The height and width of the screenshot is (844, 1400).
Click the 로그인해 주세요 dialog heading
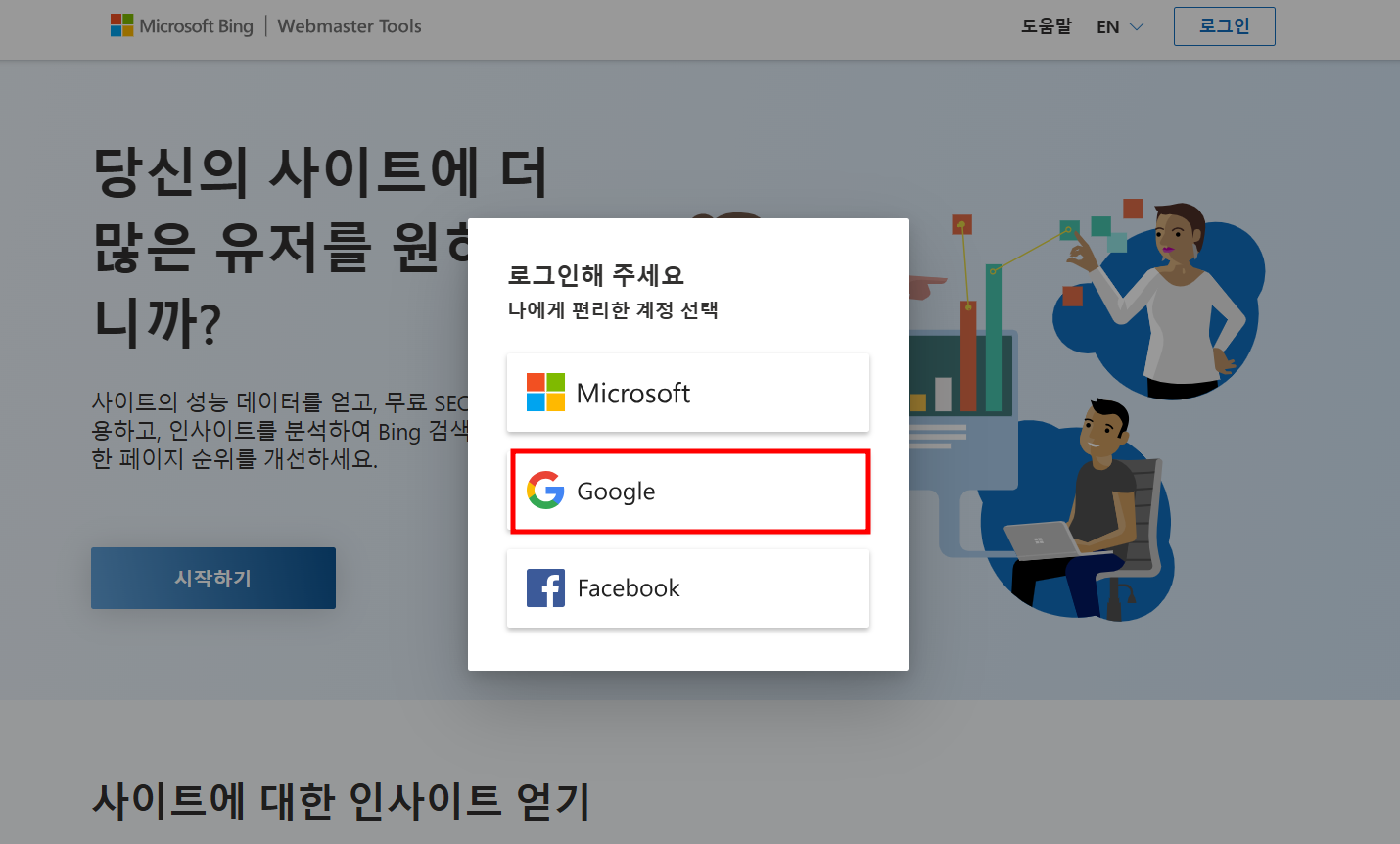(596, 275)
